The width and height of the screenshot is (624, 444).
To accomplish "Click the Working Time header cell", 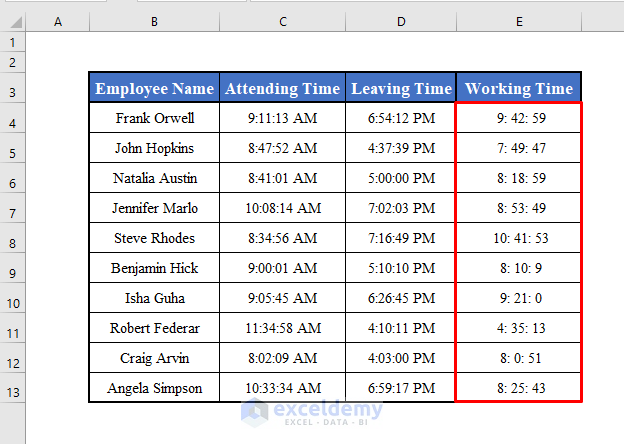I will point(519,88).
